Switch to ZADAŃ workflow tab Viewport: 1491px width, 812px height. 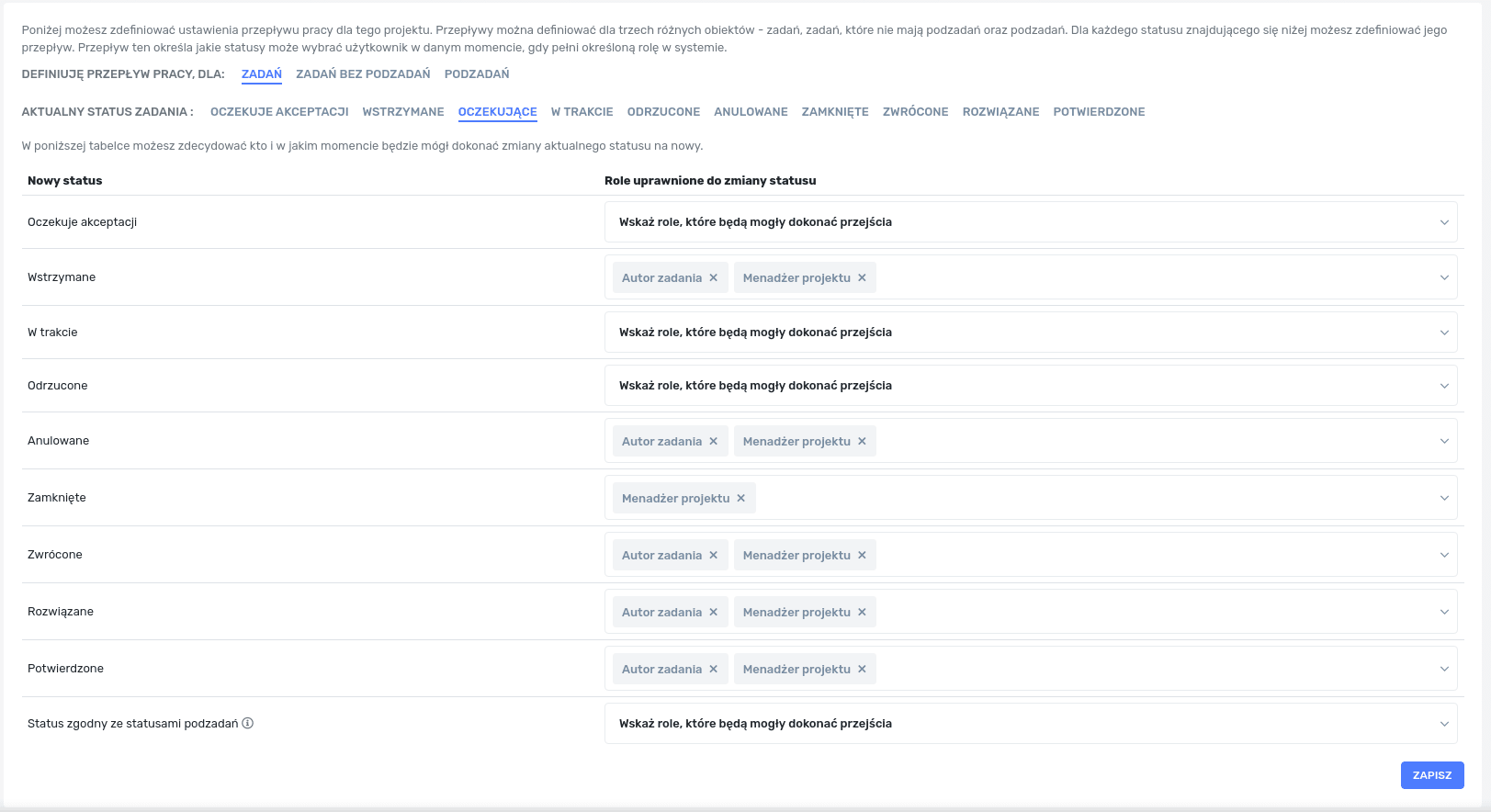pyautogui.click(x=262, y=73)
